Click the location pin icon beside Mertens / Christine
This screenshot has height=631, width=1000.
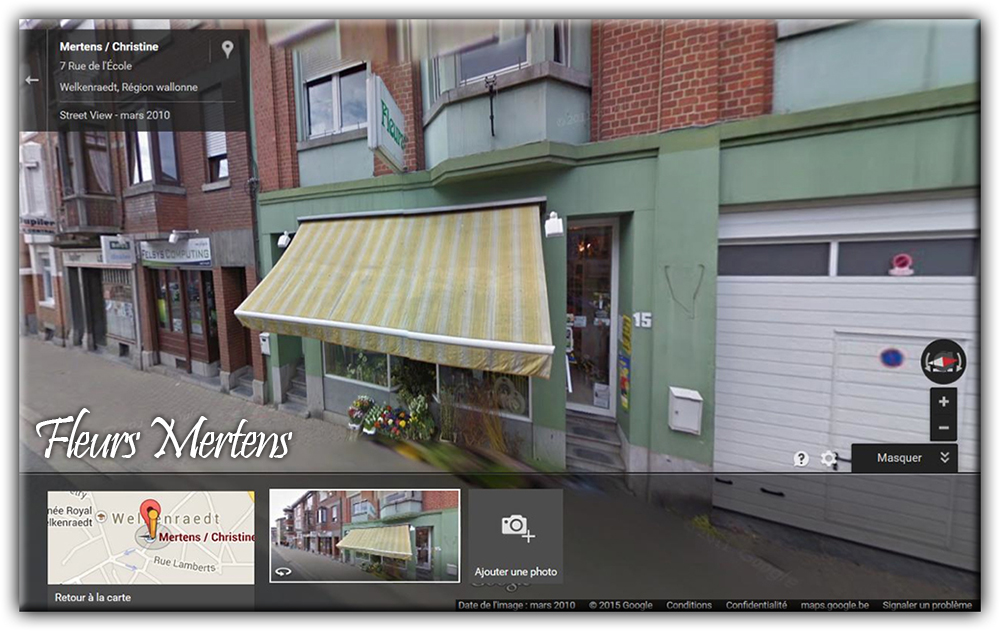(x=227, y=49)
